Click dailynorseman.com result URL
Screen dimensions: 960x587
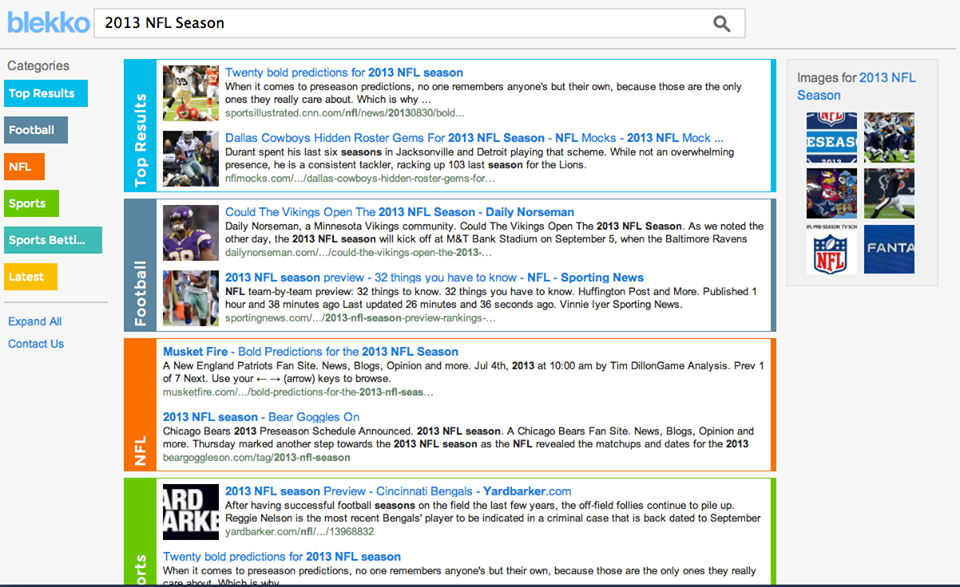pos(358,253)
